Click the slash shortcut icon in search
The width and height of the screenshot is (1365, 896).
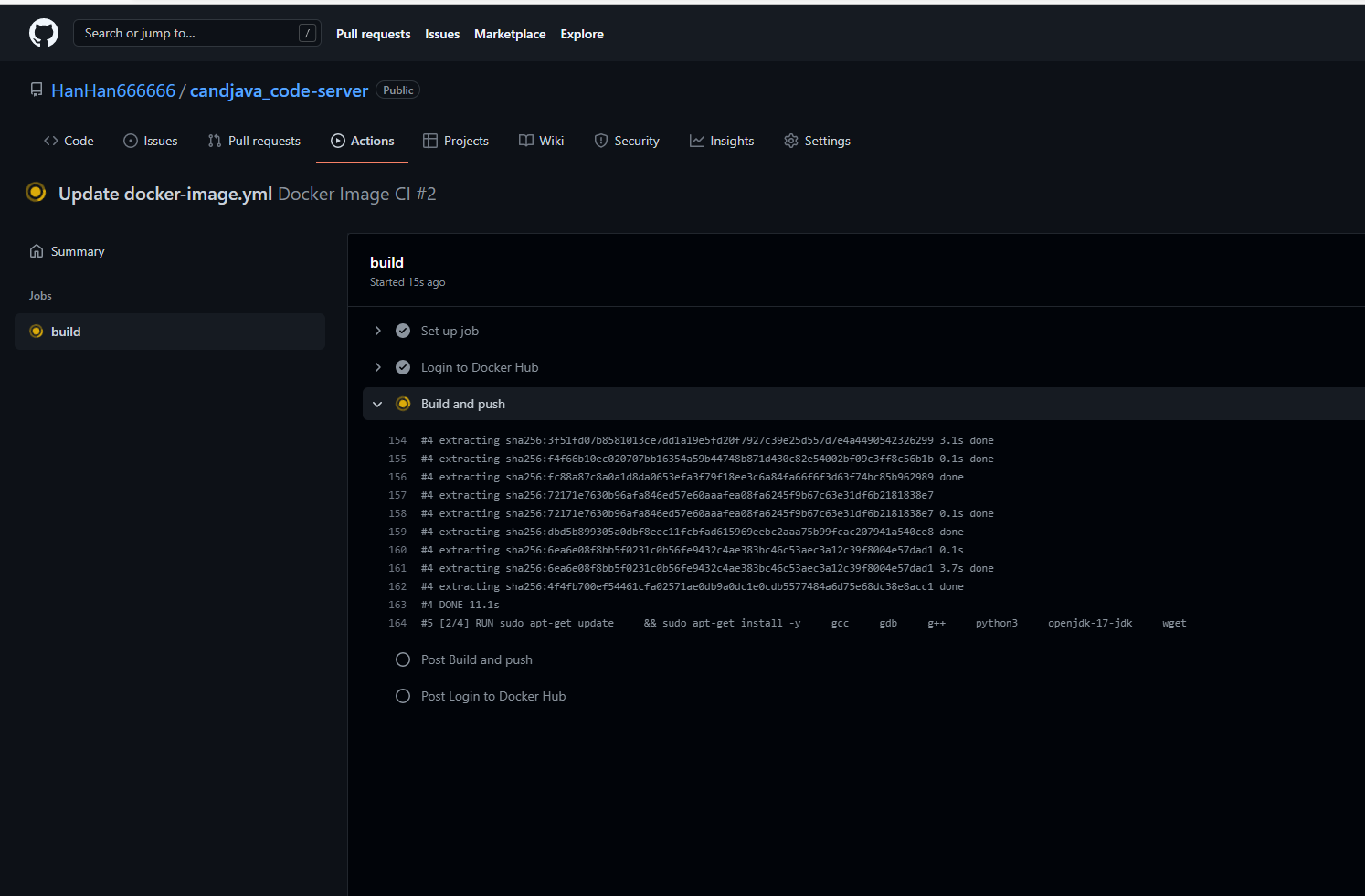pyautogui.click(x=308, y=34)
